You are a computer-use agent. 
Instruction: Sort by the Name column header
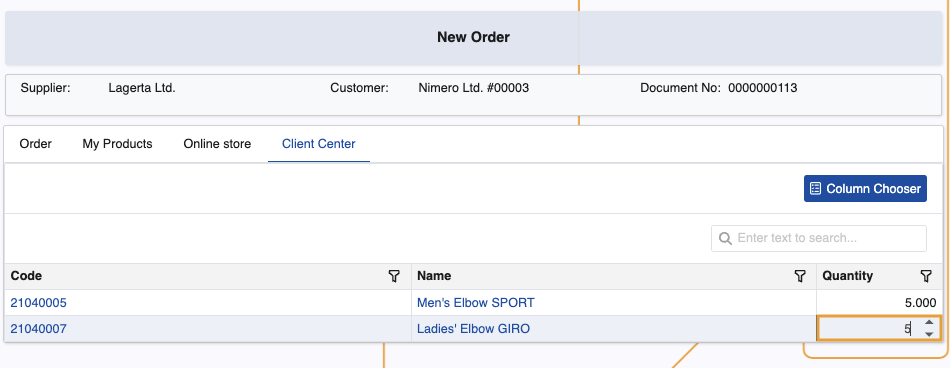click(x=434, y=276)
